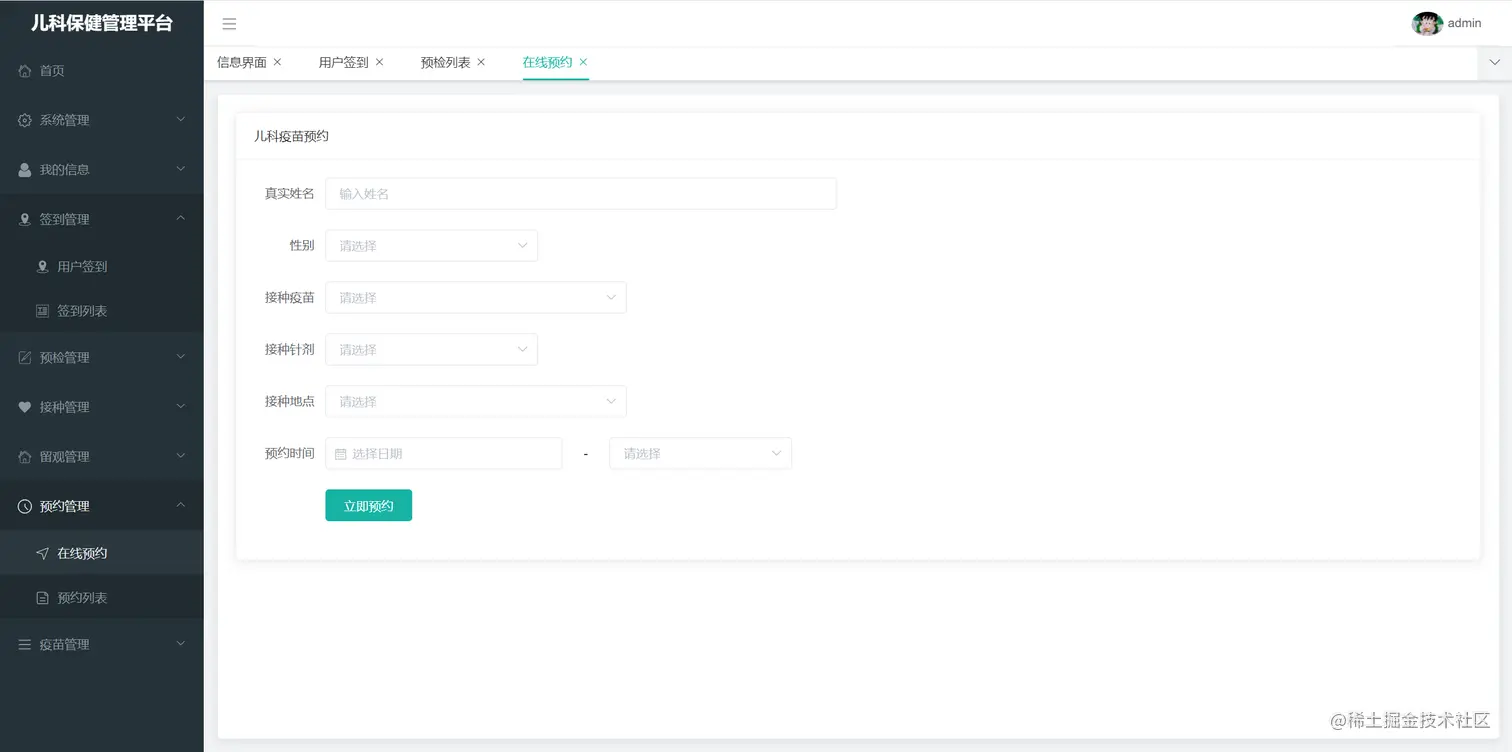The image size is (1512, 752).
Task: Close the 信息界面 tab
Action: coord(277,62)
